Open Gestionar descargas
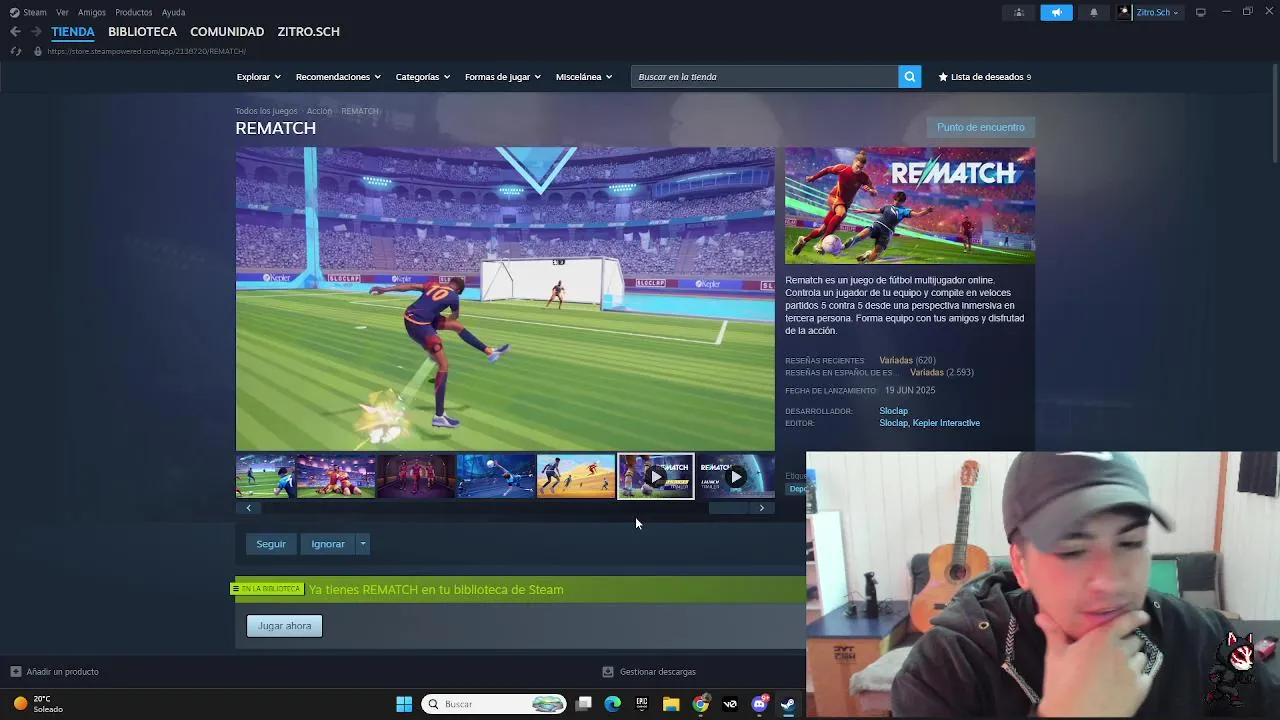This screenshot has height=720, width=1280. point(658,672)
